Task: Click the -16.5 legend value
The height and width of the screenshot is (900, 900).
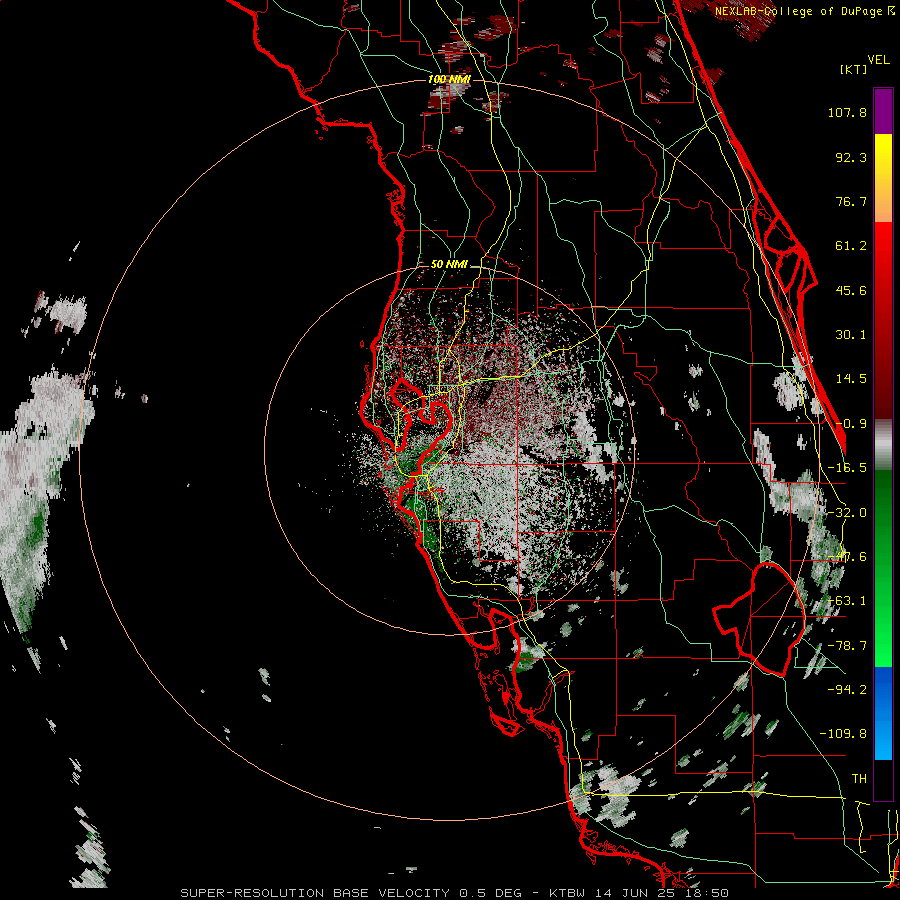Action: coord(847,468)
